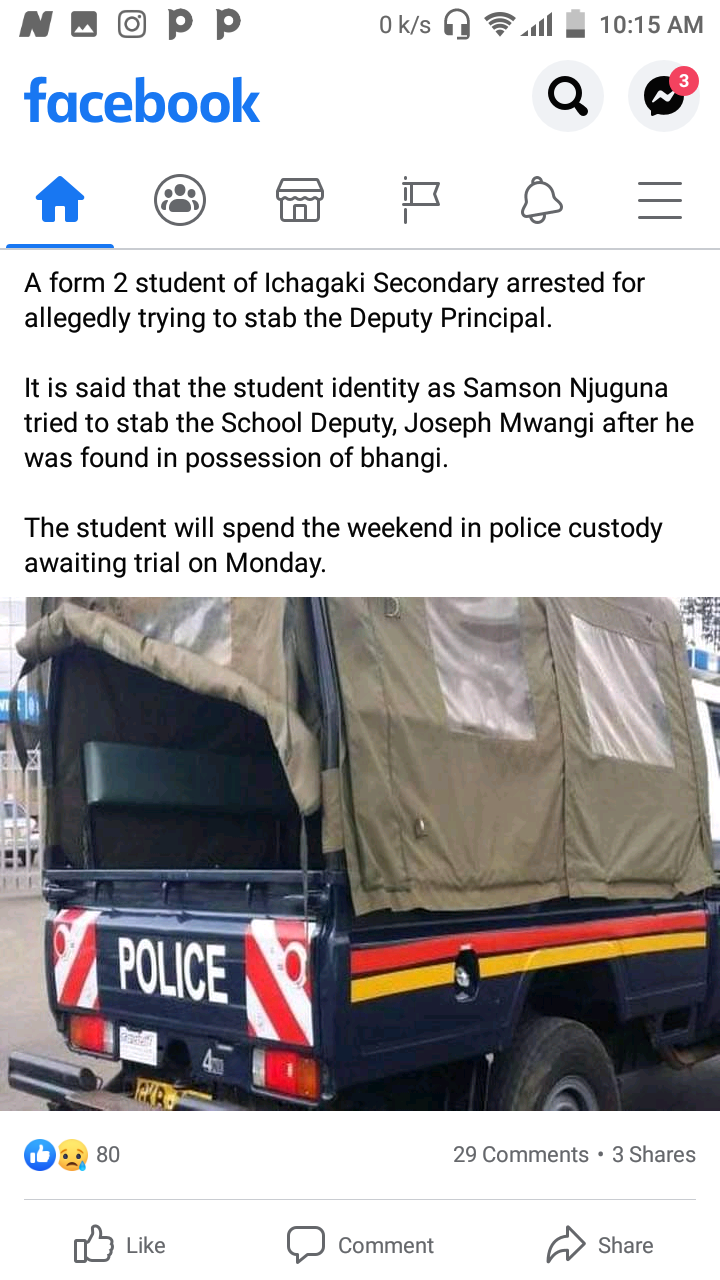Tap the speech bubble Comment icon
Viewport: 720px width, 1280px height.
[306, 1245]
